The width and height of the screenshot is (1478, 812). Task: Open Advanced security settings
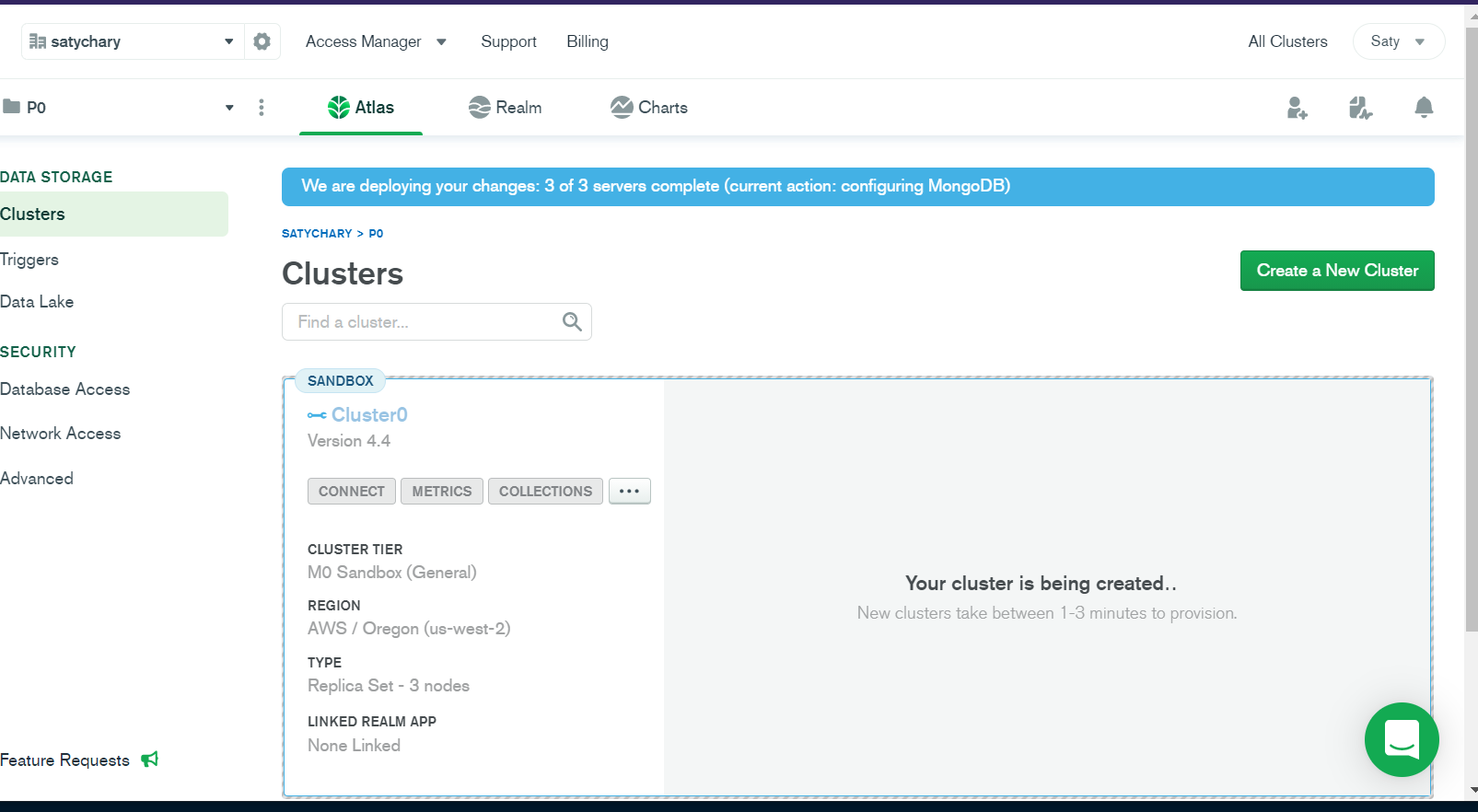tap(37, 479)
